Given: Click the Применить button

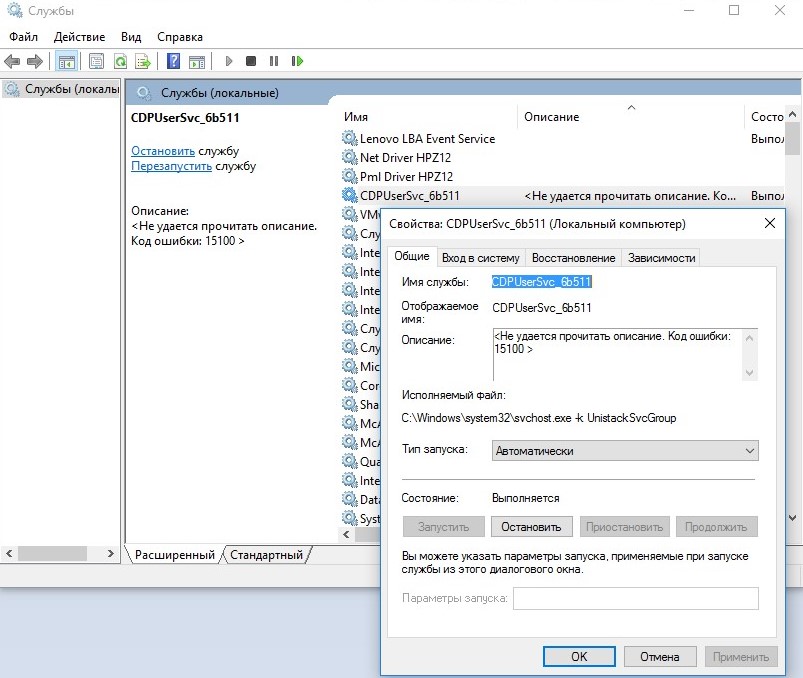Looking at the screenshot, I should pyautogui.click(x=741, y=656).
